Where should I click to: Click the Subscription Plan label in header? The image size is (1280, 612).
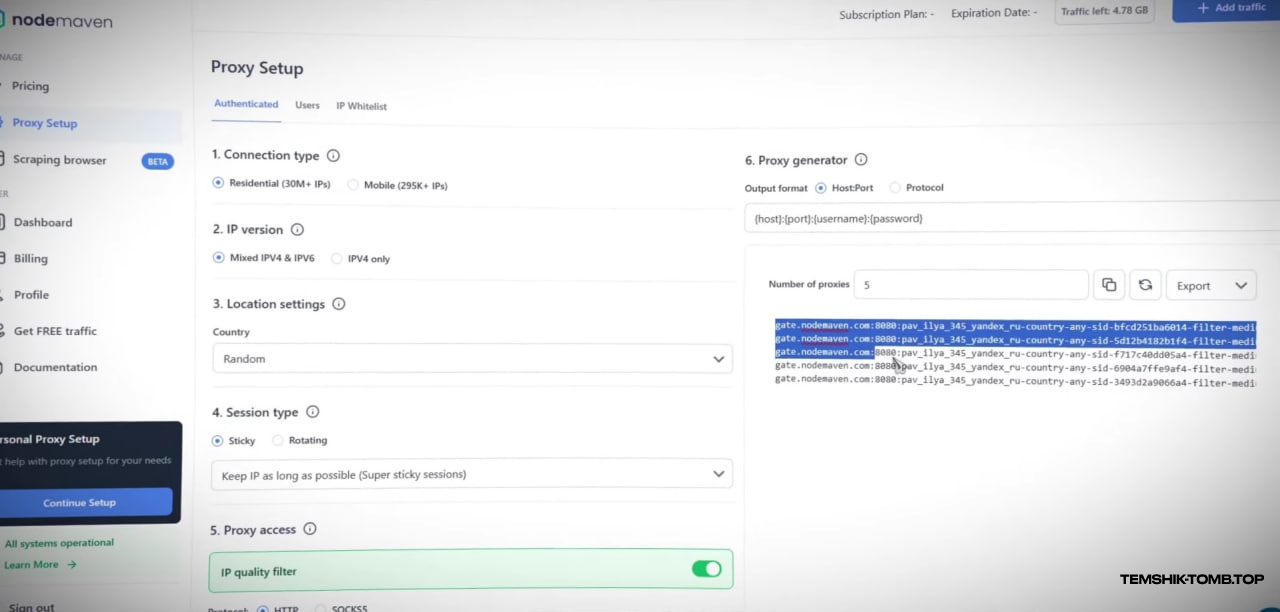(x=886, y=15)
